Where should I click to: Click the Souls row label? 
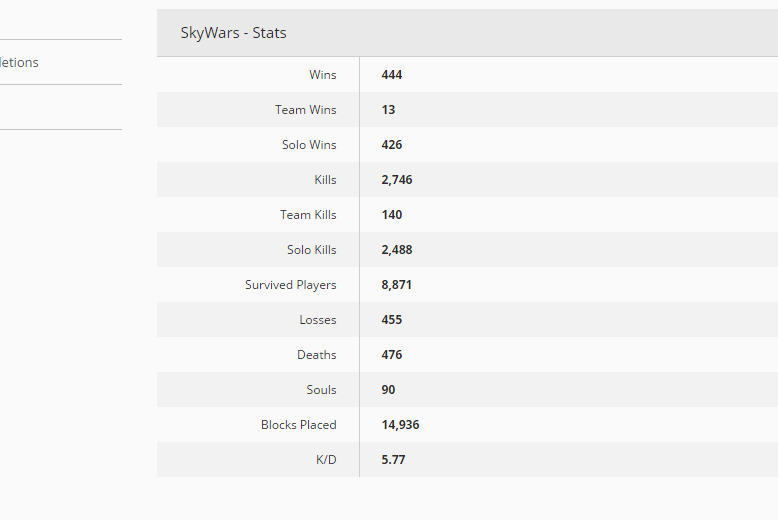(x=321, y=390)
